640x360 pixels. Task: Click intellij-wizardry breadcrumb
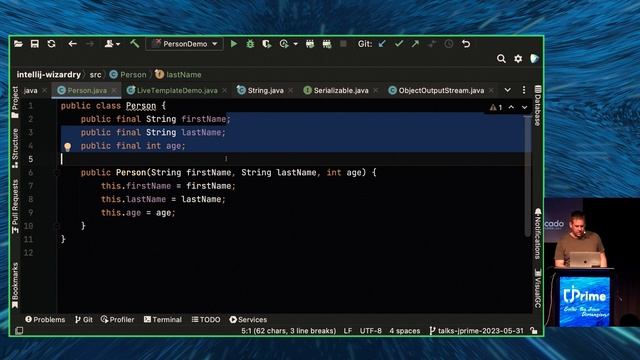[49, 75]
